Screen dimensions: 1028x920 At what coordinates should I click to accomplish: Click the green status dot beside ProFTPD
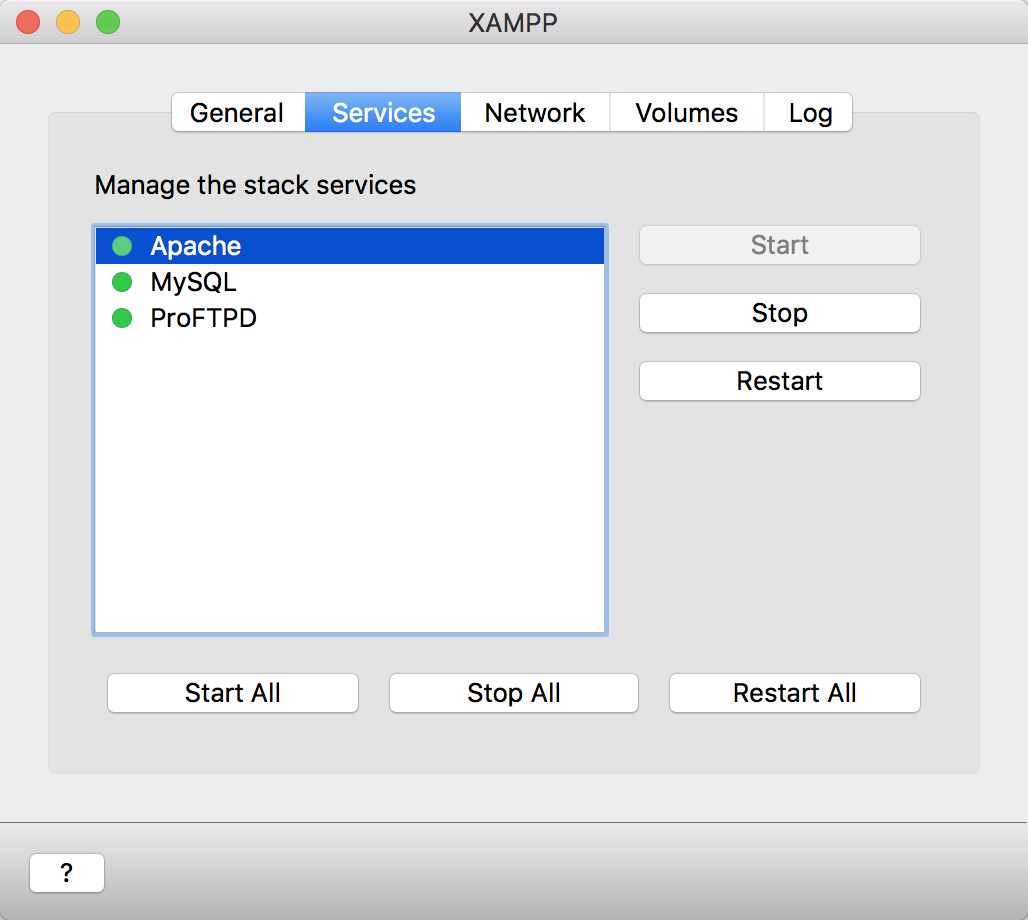[122, 318]
